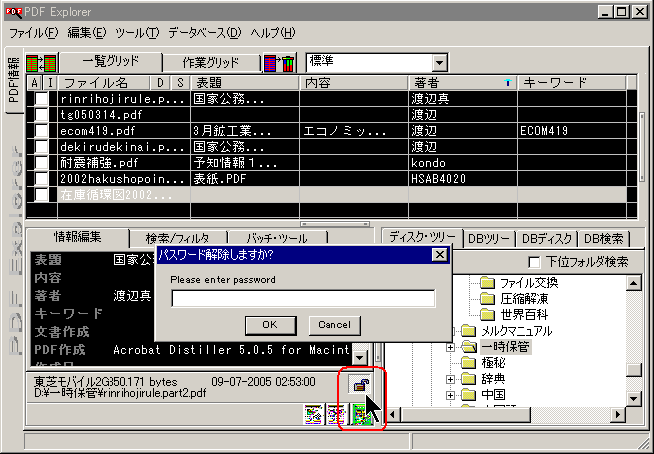This screenshot has width=654, height=454.
Task: Close the password dialog with the X
Action: (x=438, y=254)
